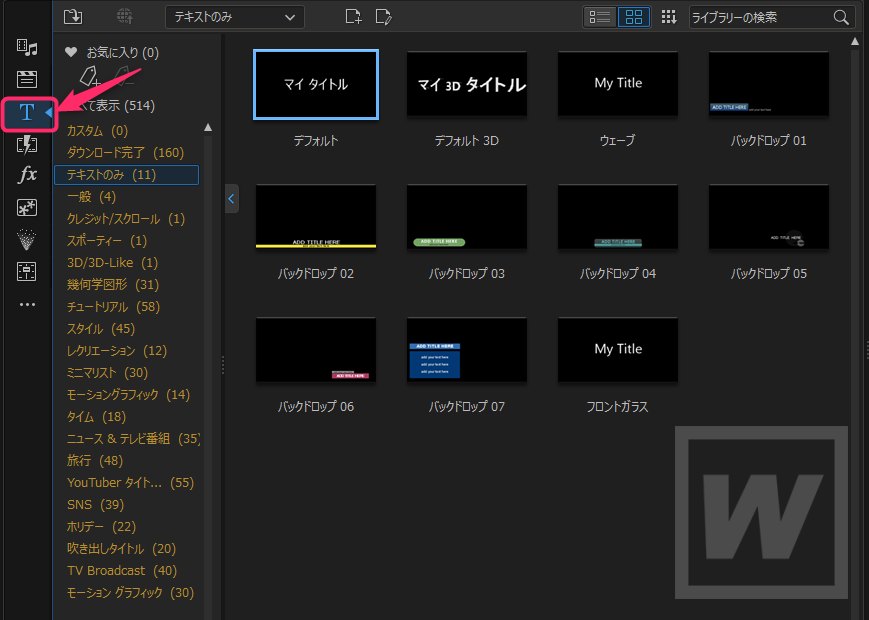Select the テキストのみ (11) category
This screenshot has height=620, width=869.
[126, 175]
